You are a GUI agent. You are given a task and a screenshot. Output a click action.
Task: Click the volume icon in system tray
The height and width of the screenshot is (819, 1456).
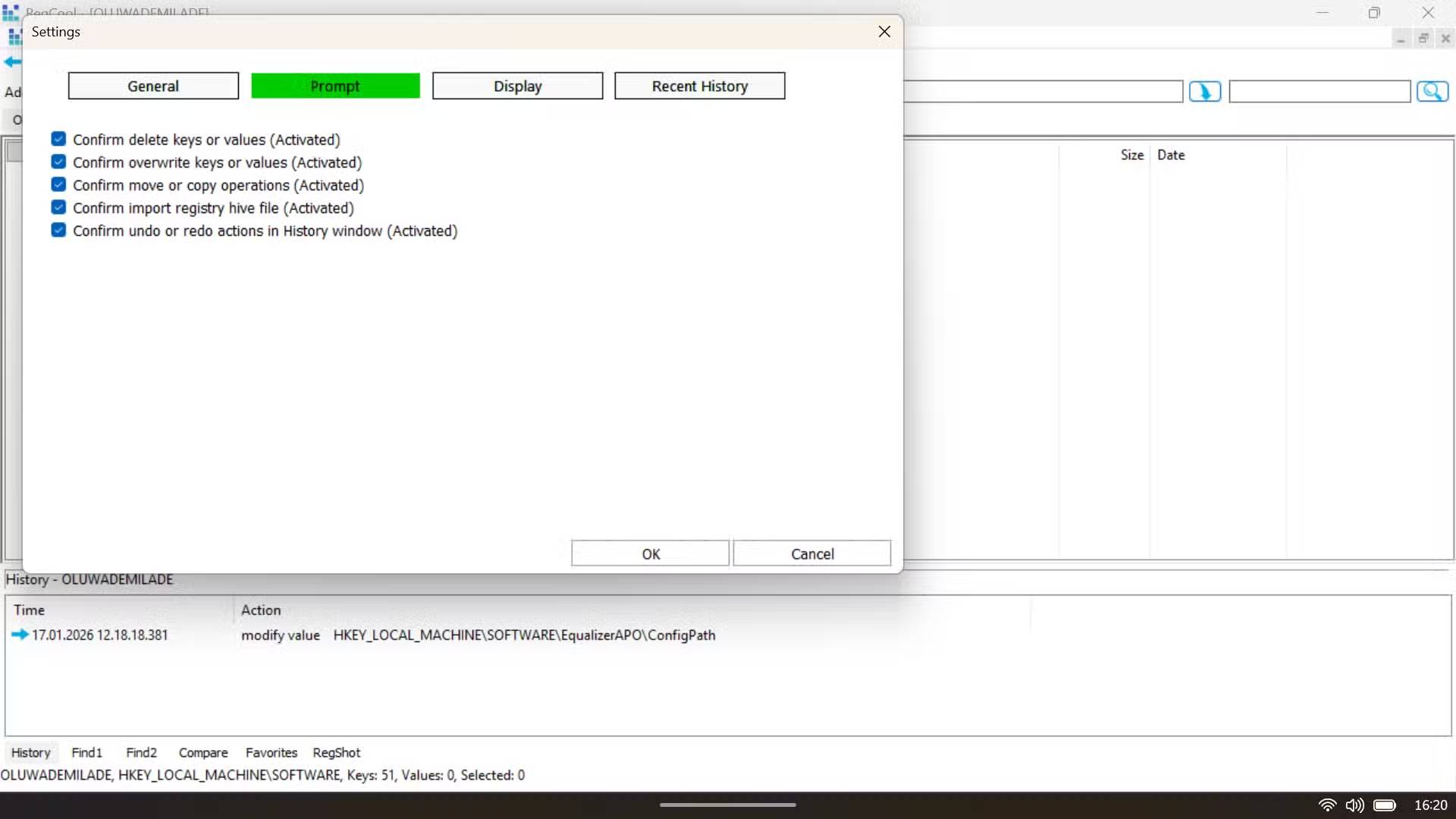(1355, 805)
